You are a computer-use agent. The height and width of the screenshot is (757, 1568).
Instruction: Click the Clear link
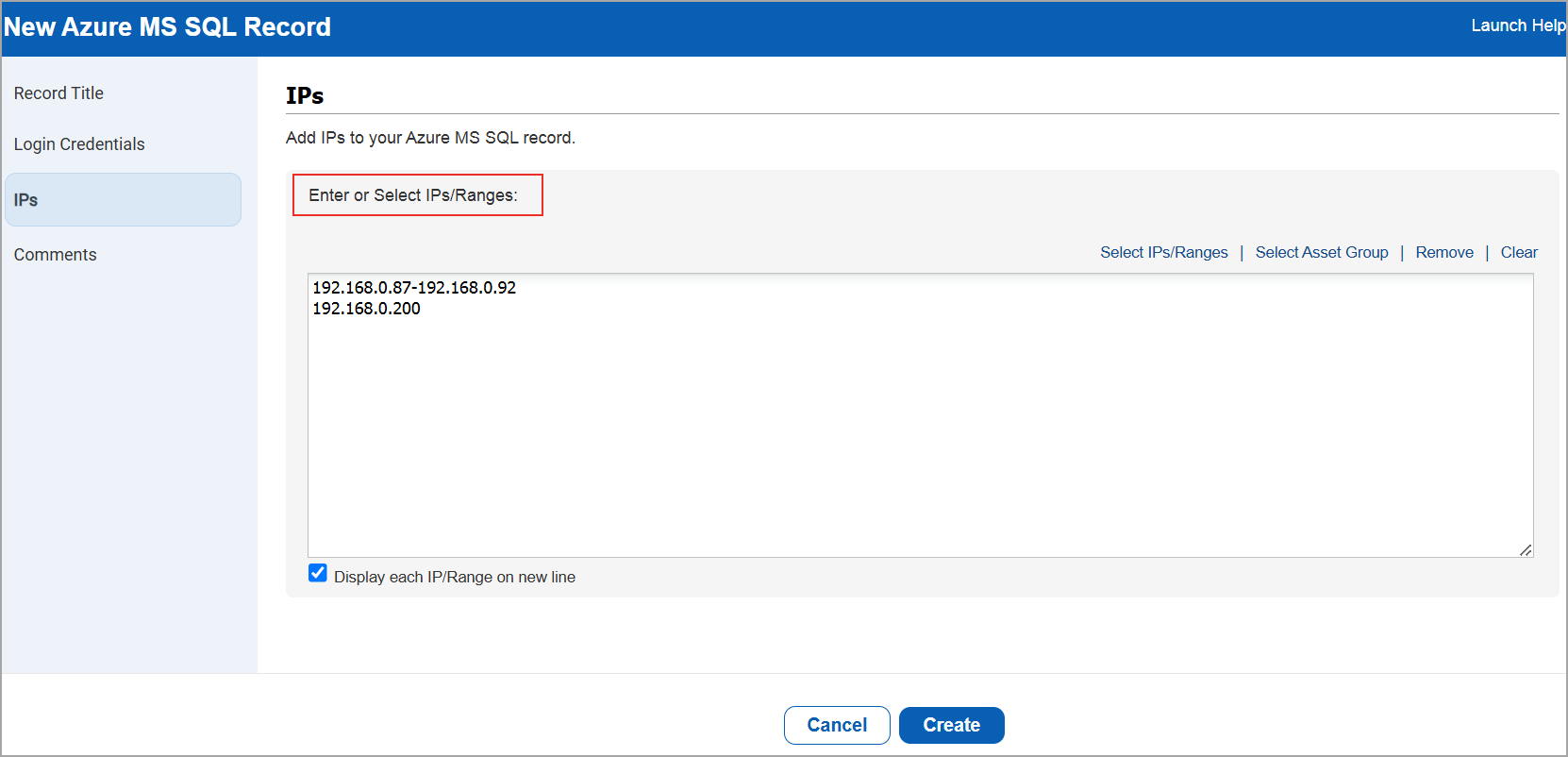pyautogui.click(x=1519, y=252)
